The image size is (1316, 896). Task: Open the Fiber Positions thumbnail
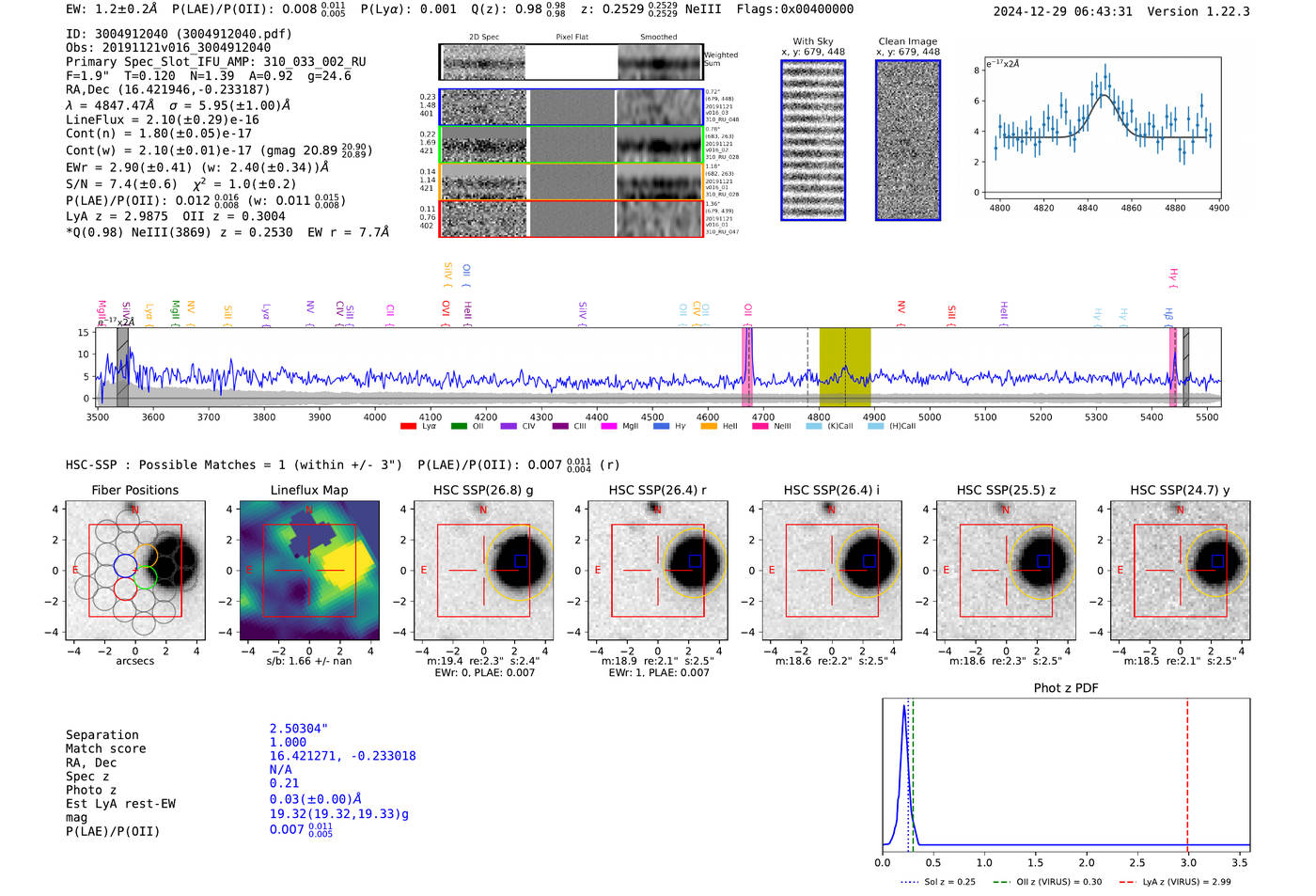135,570
